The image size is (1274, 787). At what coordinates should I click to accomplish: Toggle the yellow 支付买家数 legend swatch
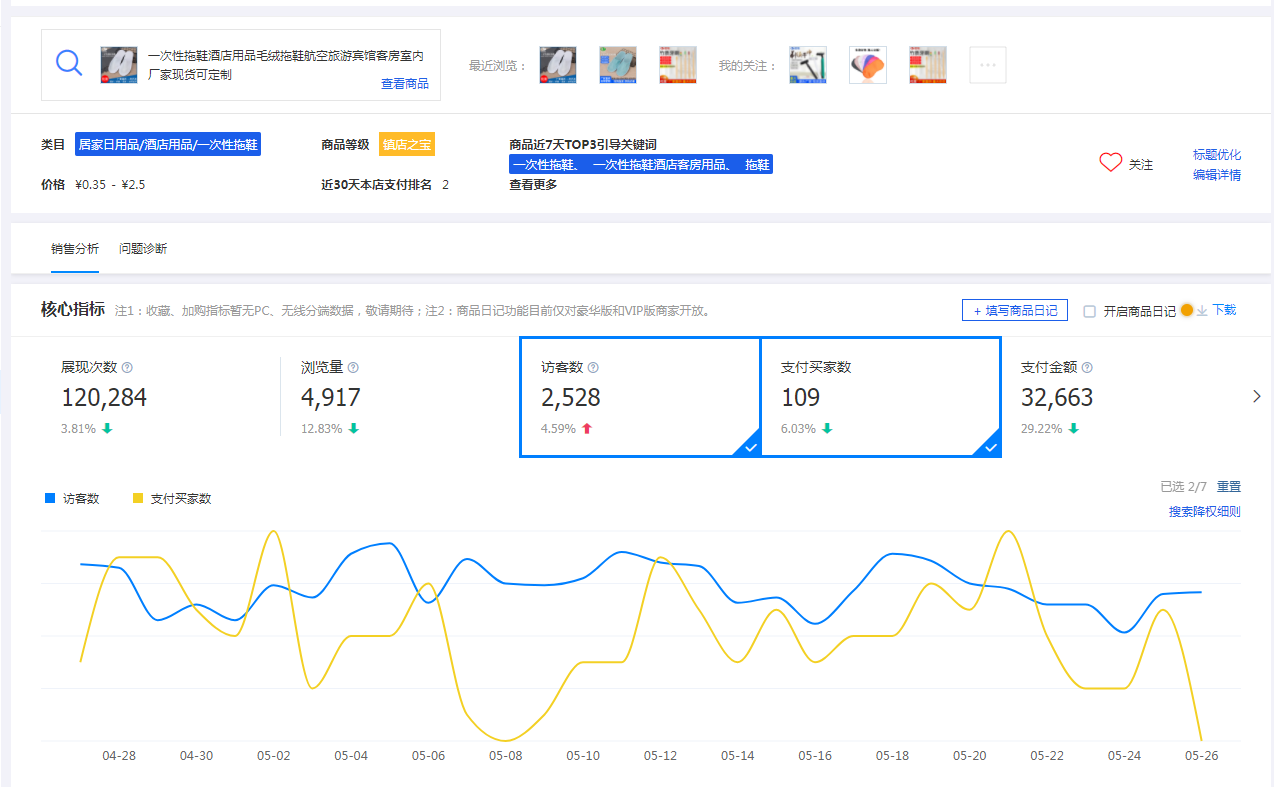(138, 498)
